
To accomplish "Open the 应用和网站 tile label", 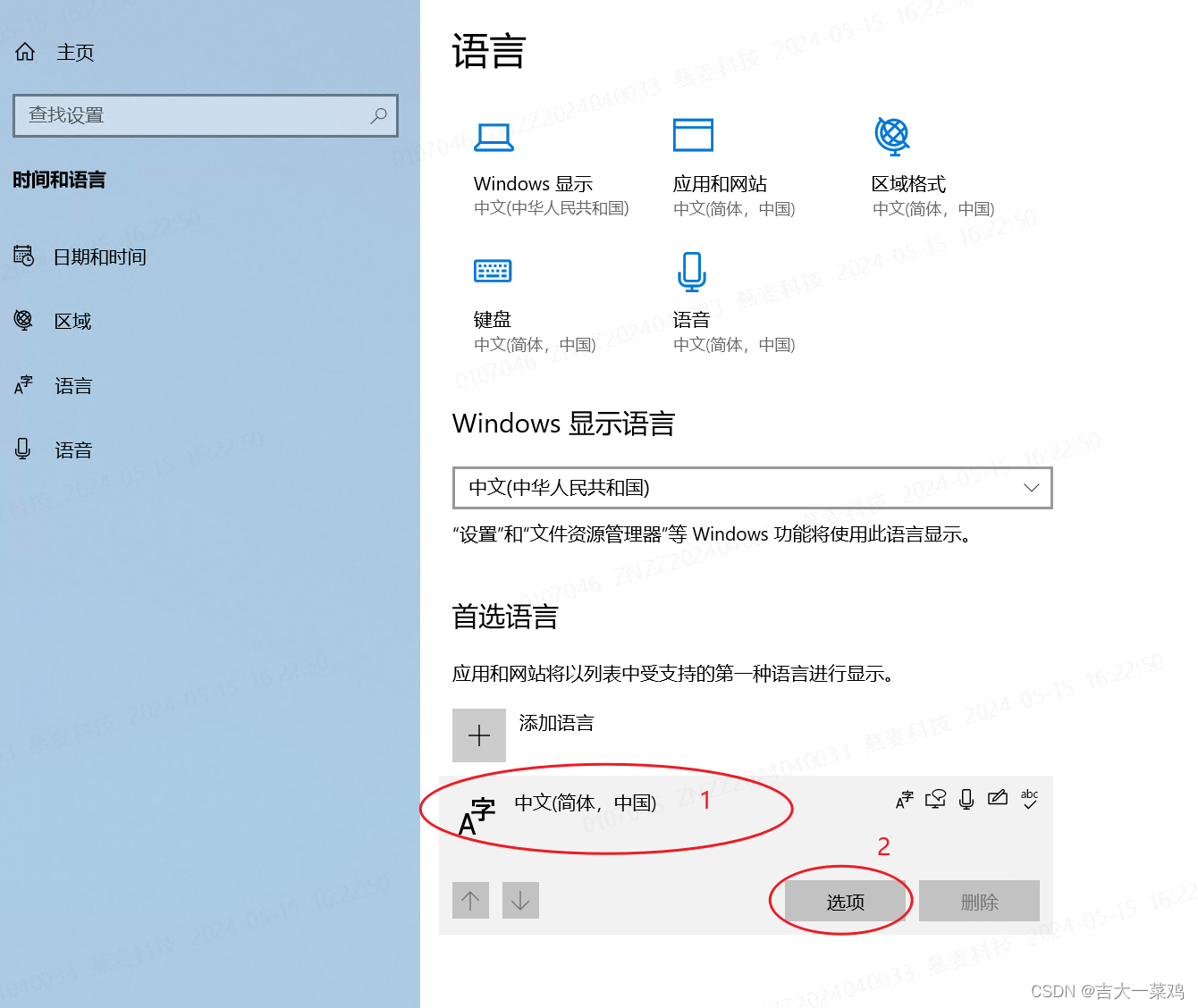I will click(720, 184).
